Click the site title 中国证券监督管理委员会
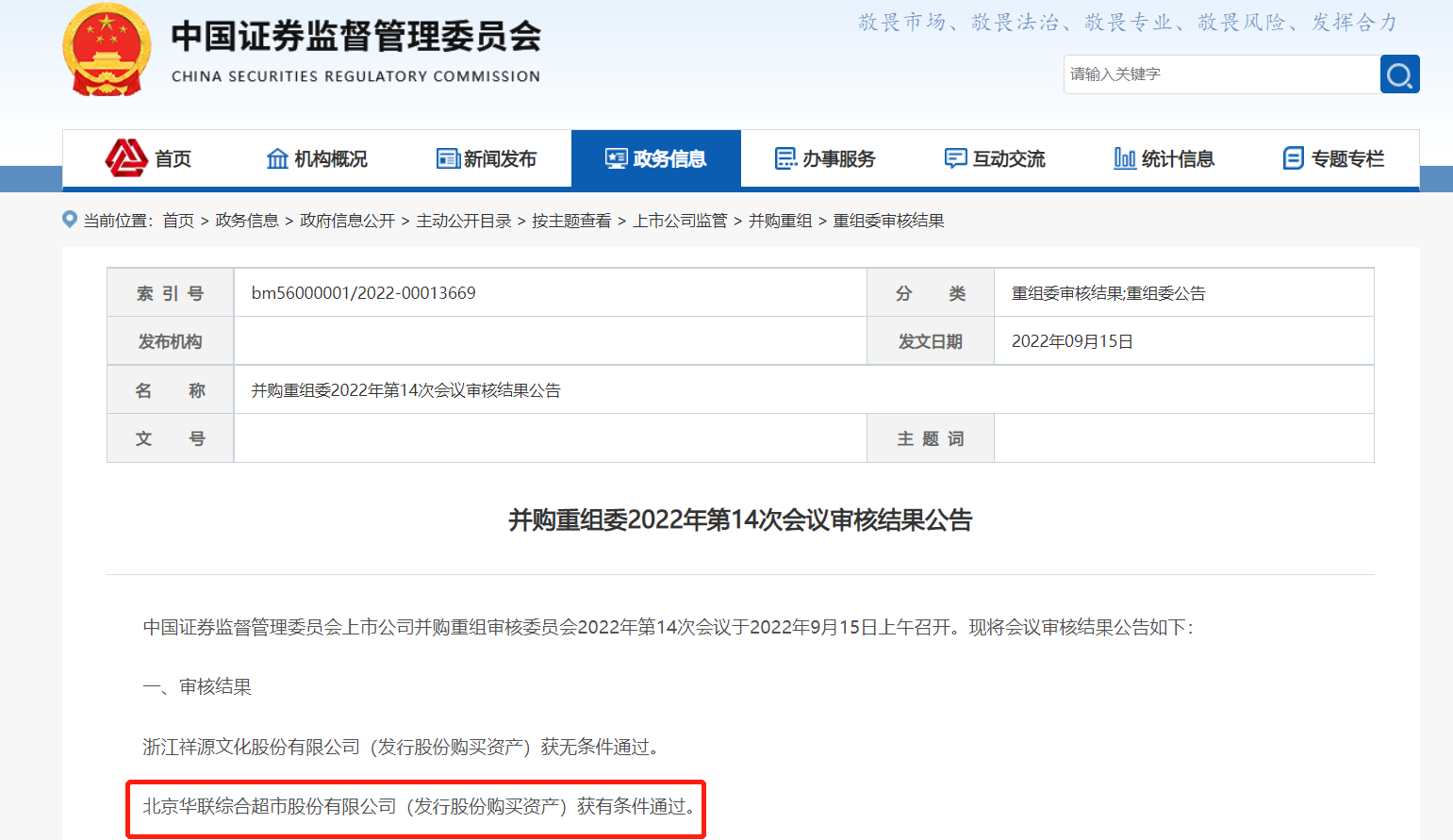 point(356,37)
